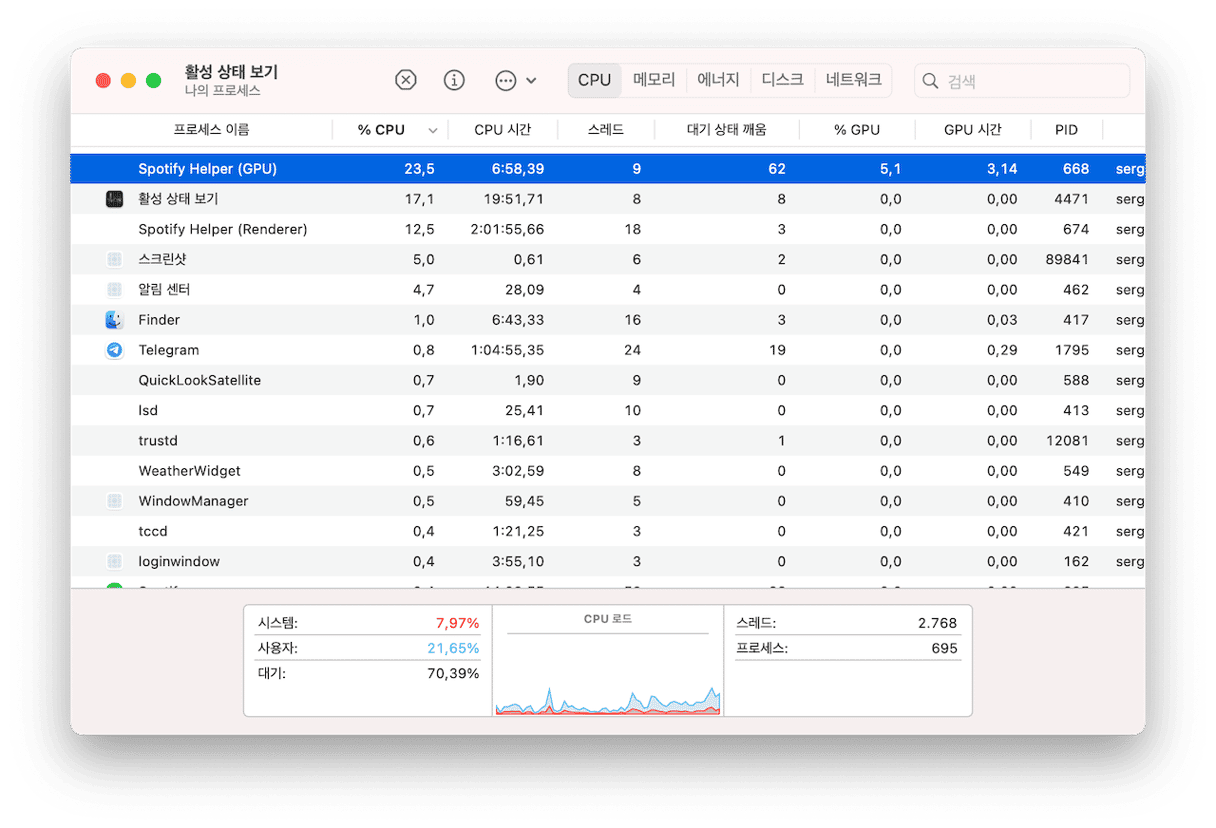The image size is (1216, 828).
Task: Expand the chevron beside the ellipsis button
Action: pos(531,81)
